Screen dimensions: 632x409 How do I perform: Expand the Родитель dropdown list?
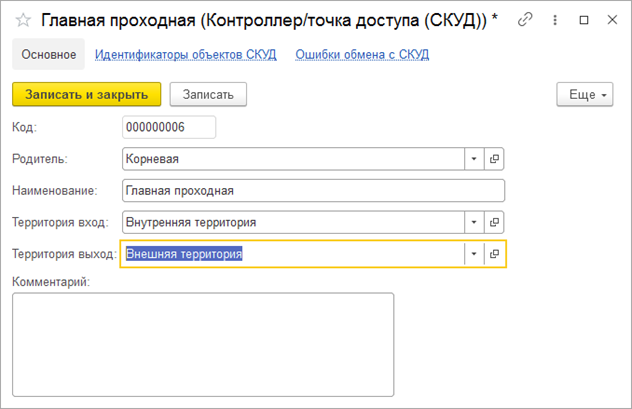pyautogui.click(x=473, y=159)
